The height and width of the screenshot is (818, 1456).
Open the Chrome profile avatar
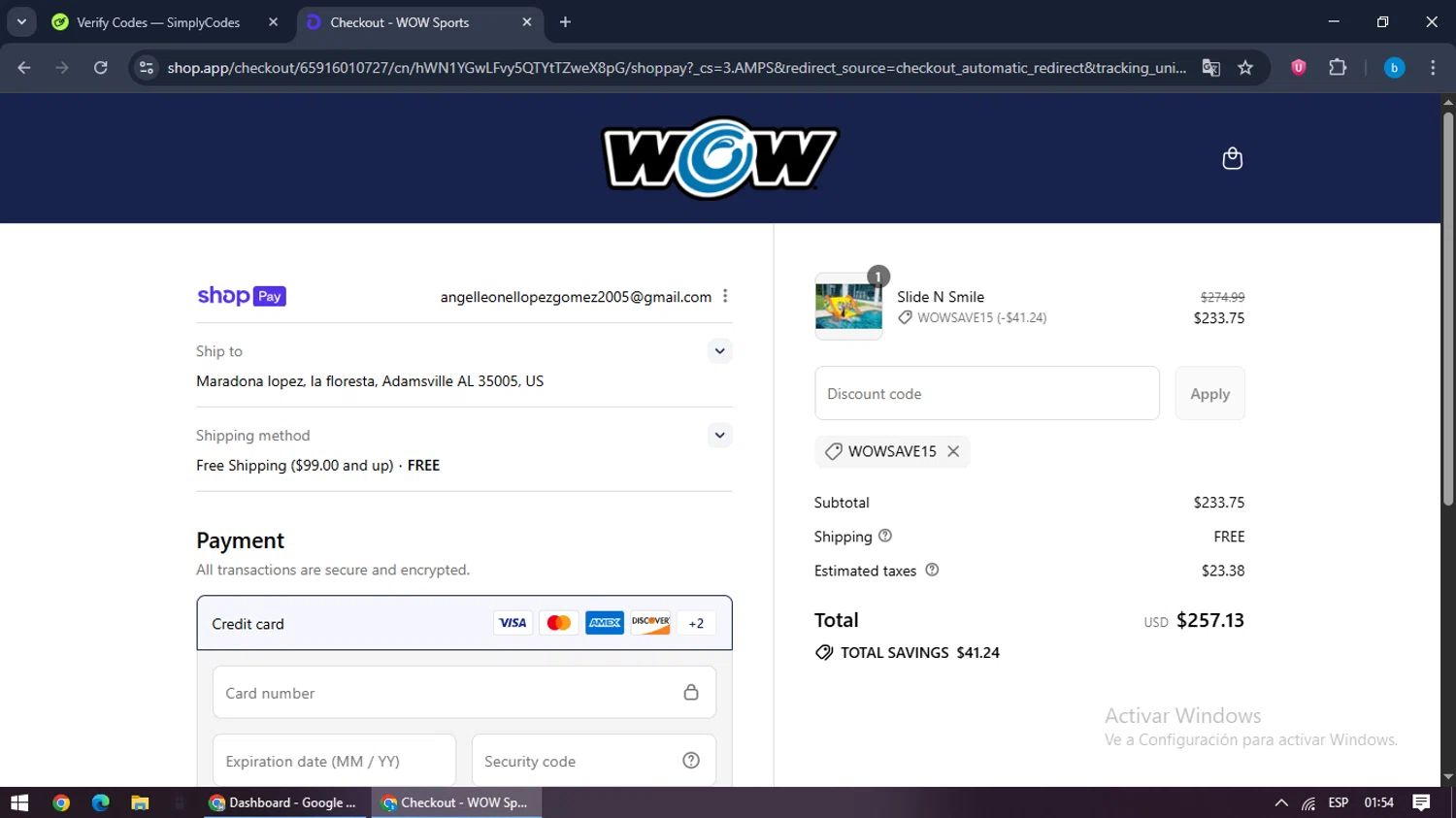click(1394, 67)
